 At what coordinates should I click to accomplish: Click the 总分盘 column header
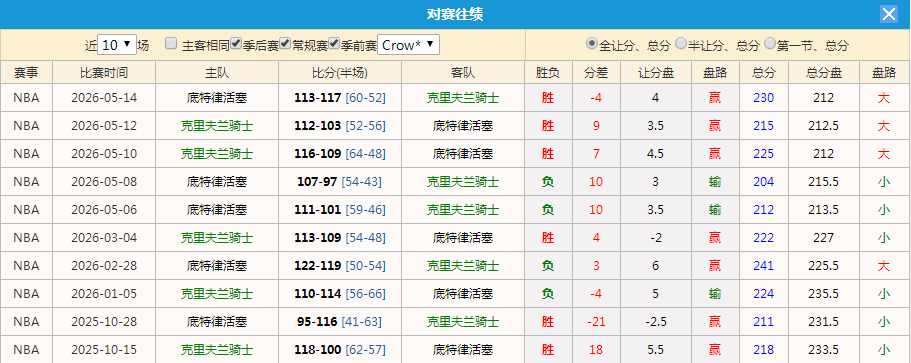coord(824,73)
